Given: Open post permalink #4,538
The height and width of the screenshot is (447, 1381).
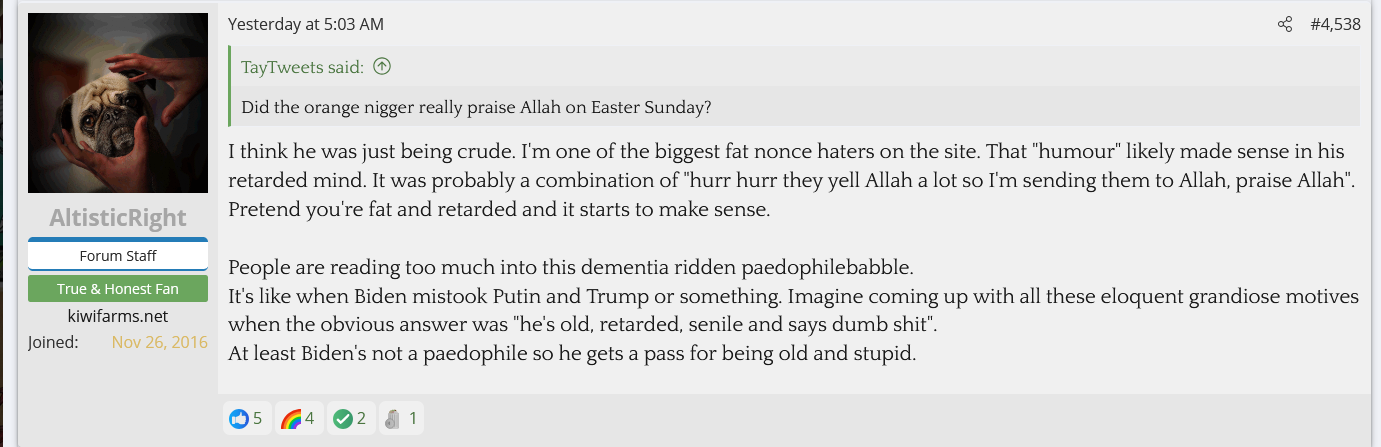Looking at the screenshot, I should pyautogui.click(x=1335, y=24).
